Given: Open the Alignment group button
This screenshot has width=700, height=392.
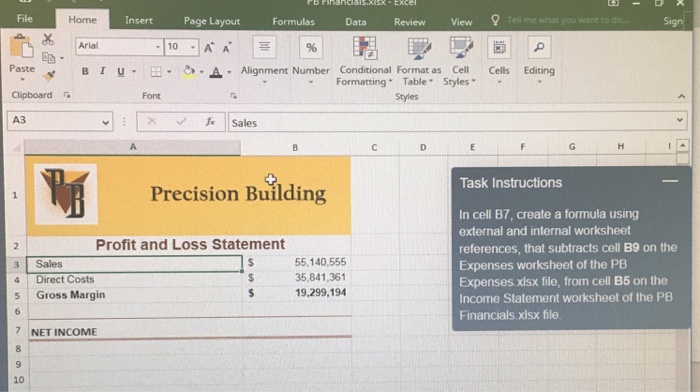Looking at the screenshot, I should [264, 60].
